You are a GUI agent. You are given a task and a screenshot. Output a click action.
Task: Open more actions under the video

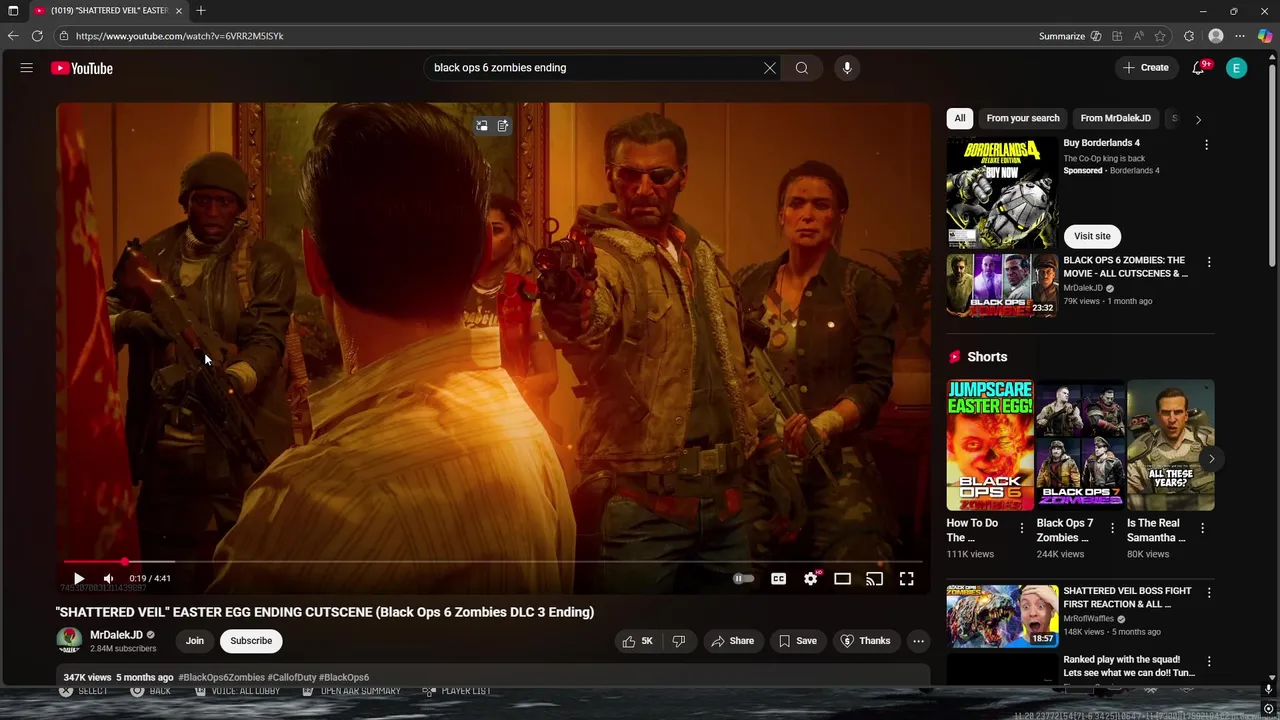(x=918, y=641)
